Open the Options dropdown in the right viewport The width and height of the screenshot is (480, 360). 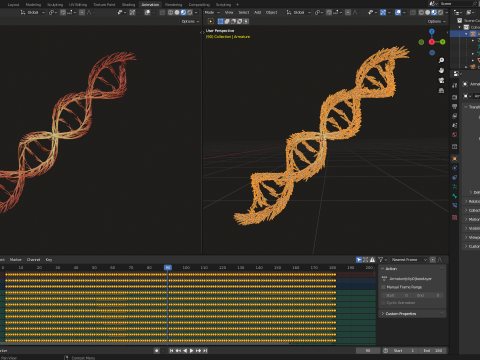tap(436, 21)
